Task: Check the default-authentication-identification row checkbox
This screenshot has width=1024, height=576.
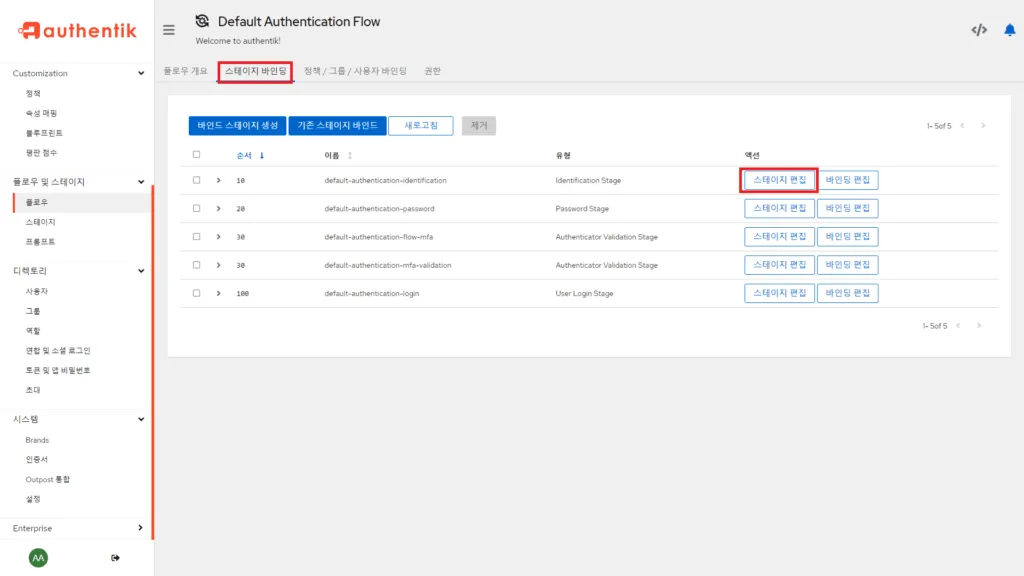Action: (x=196, y=180)
